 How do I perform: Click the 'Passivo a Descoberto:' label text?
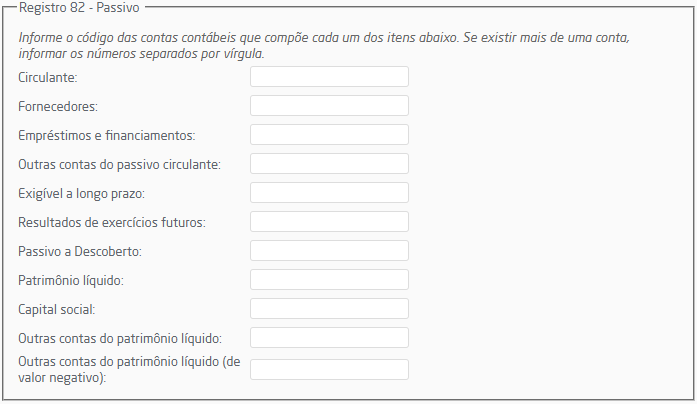pos(80,251)
